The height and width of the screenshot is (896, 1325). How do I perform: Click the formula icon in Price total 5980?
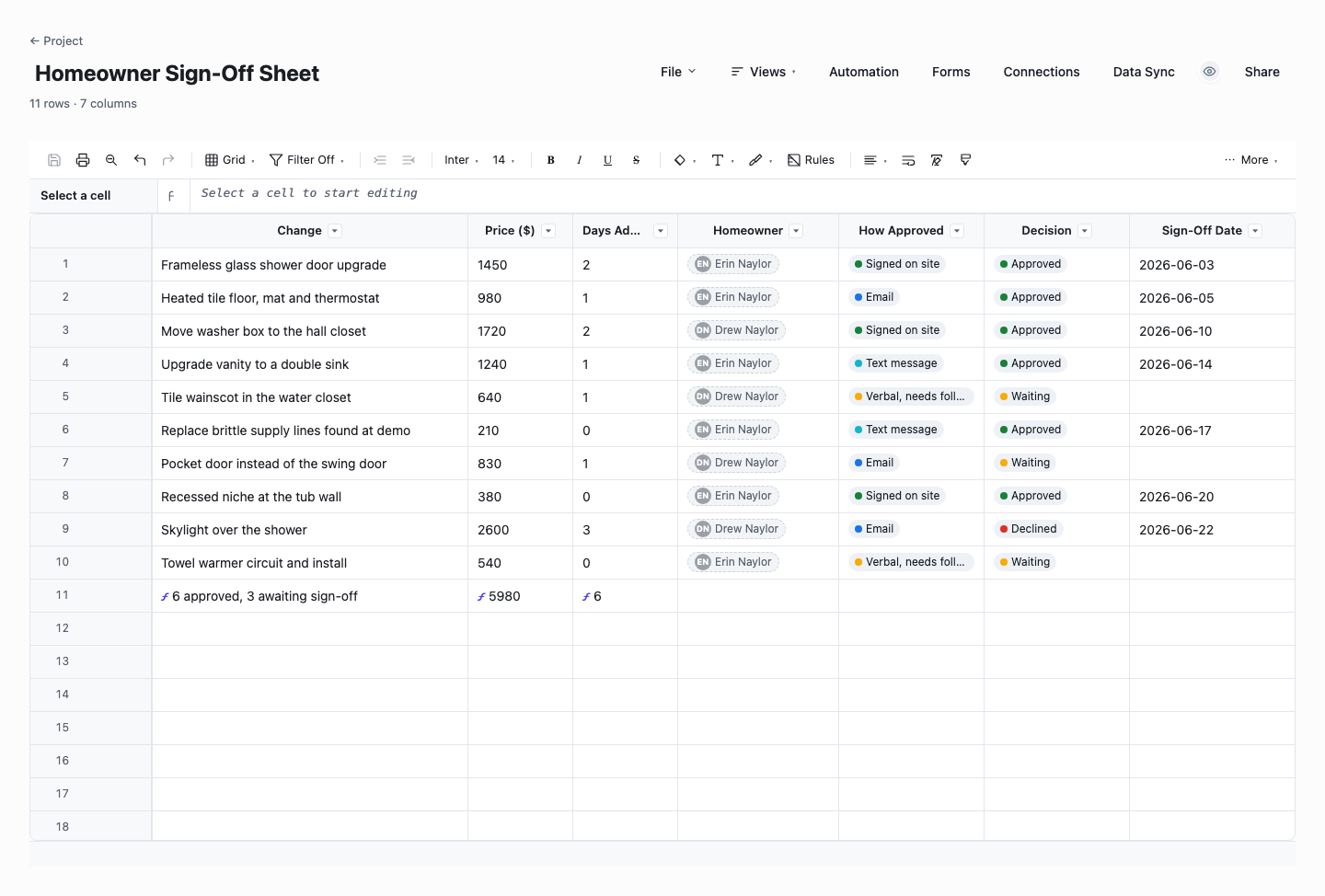(x=481, y=597)
